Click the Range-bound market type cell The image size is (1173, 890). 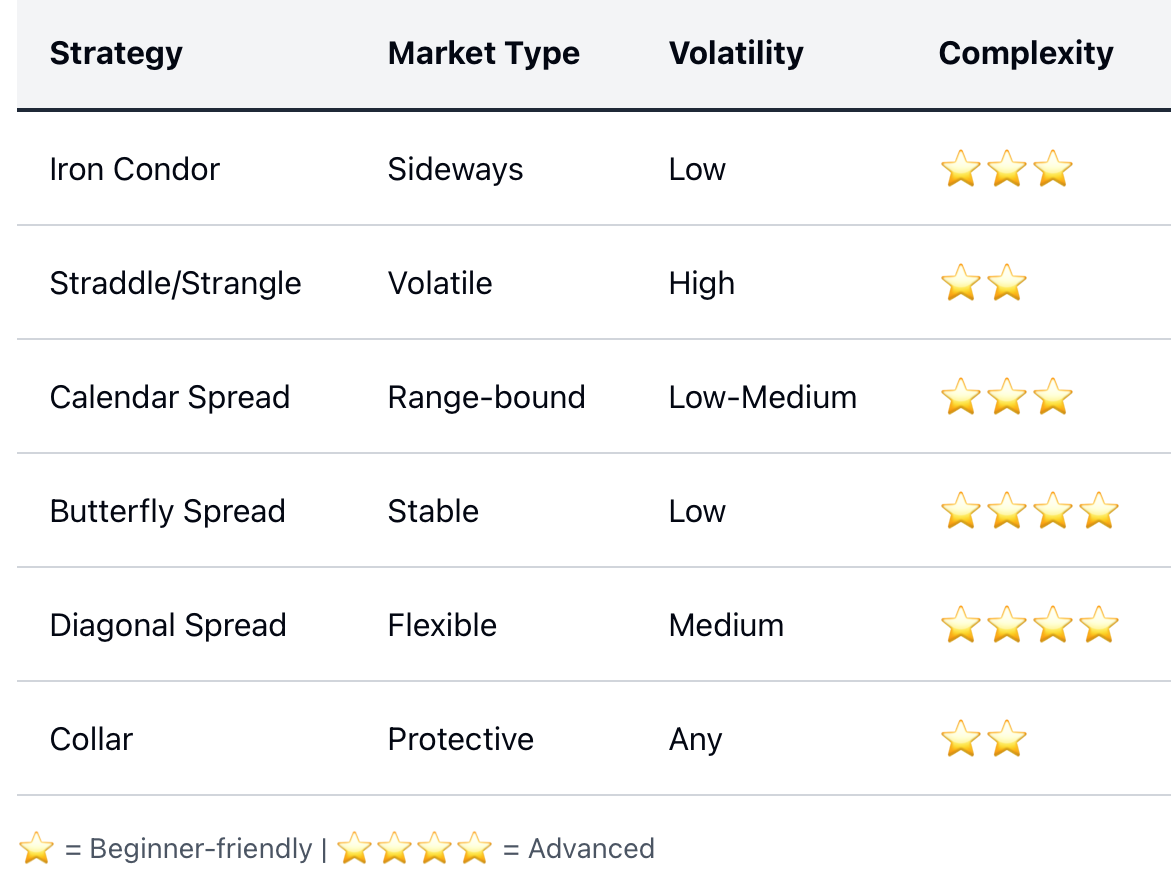[486, 397]
